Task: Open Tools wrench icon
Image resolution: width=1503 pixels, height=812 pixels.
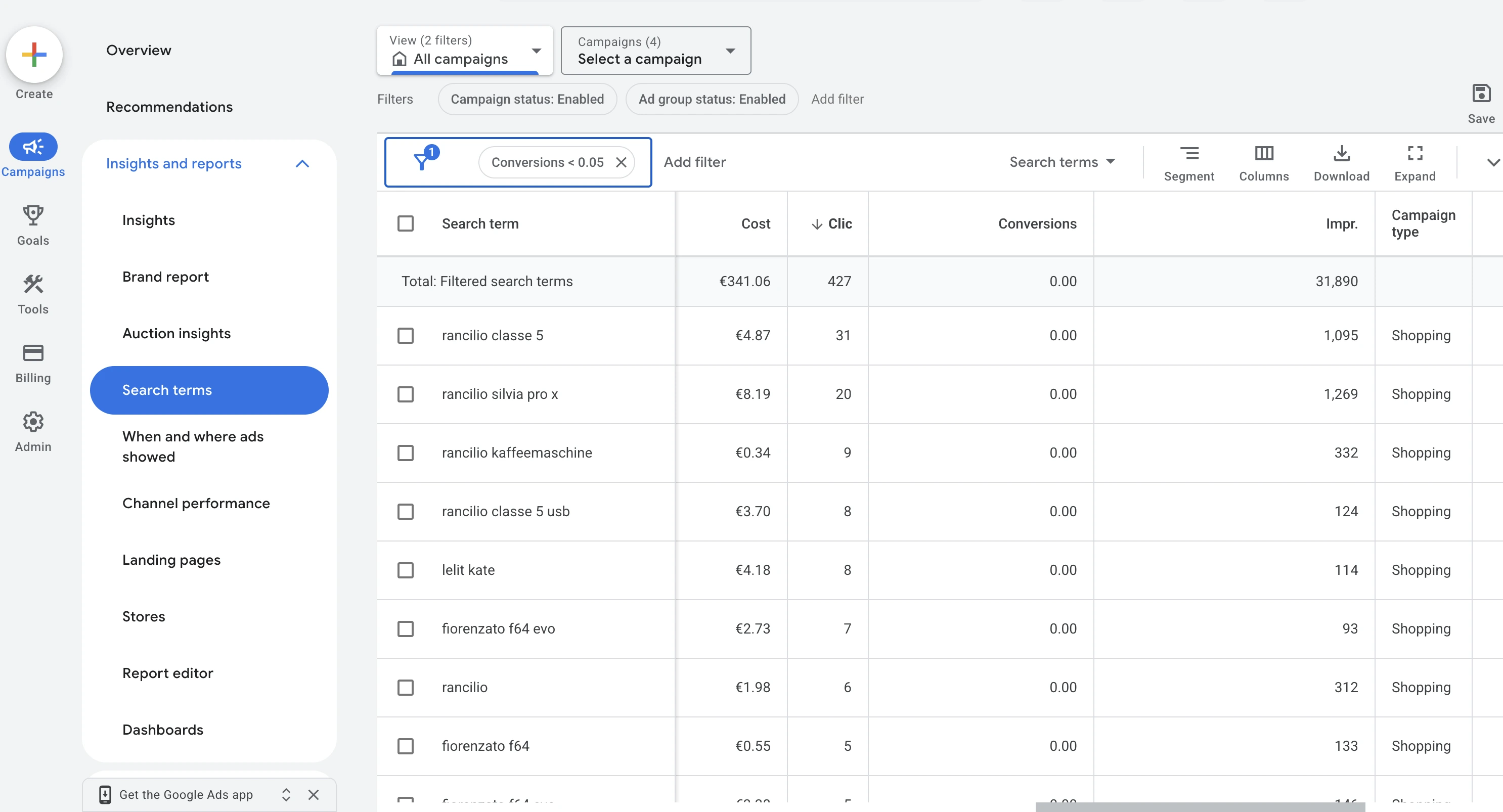Action: coord(33,284)
